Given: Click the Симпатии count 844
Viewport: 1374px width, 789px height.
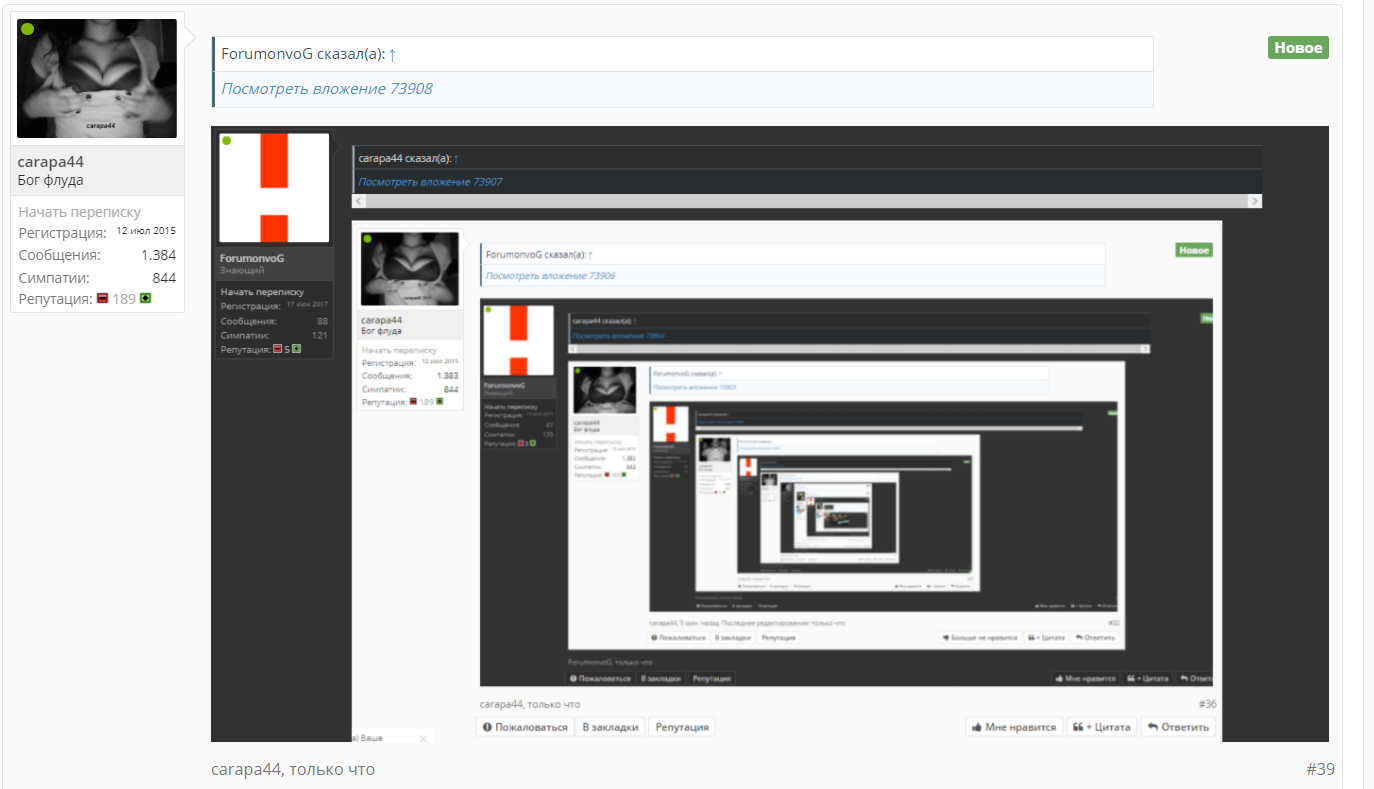Looking at the screenshot, I should (164, 278).
